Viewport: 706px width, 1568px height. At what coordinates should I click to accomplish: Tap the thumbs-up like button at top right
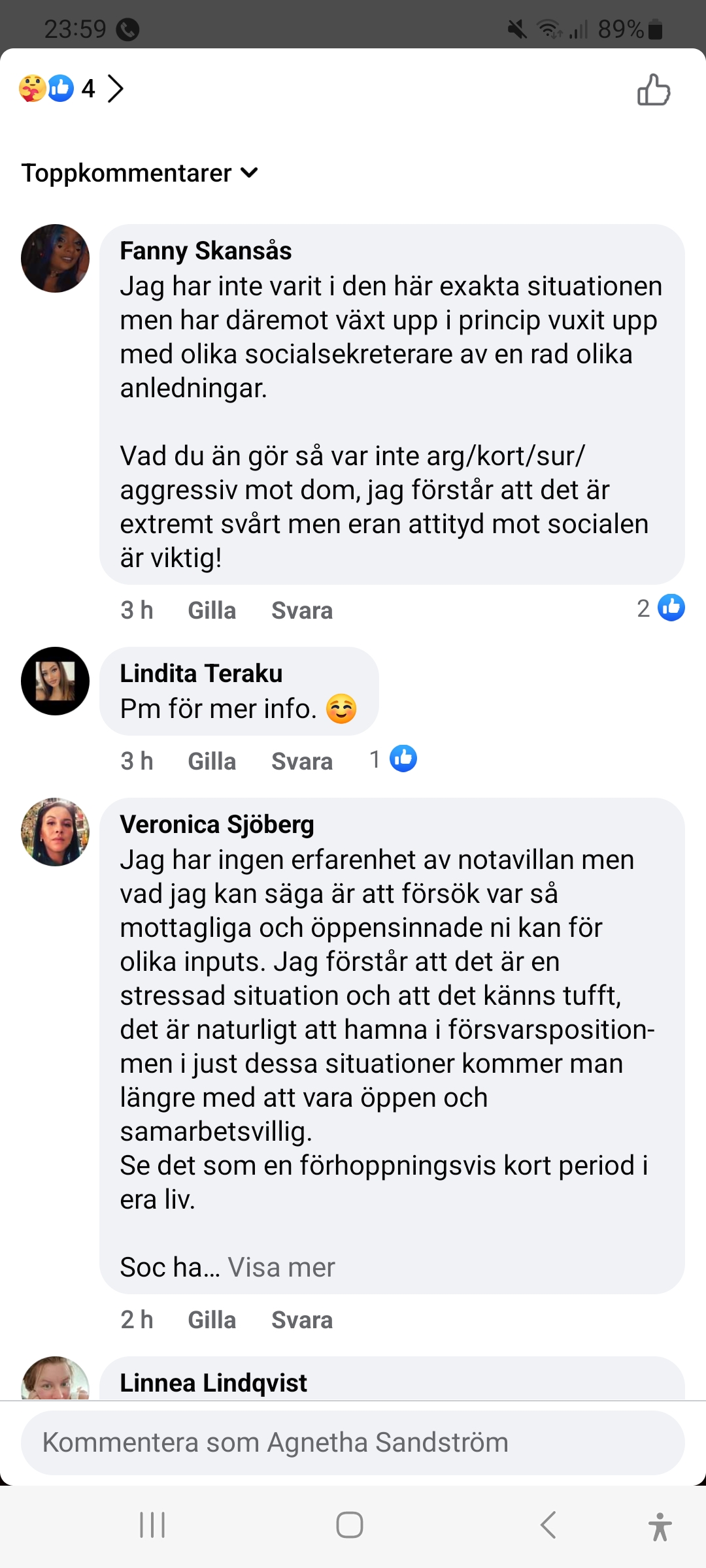point(654,90)
